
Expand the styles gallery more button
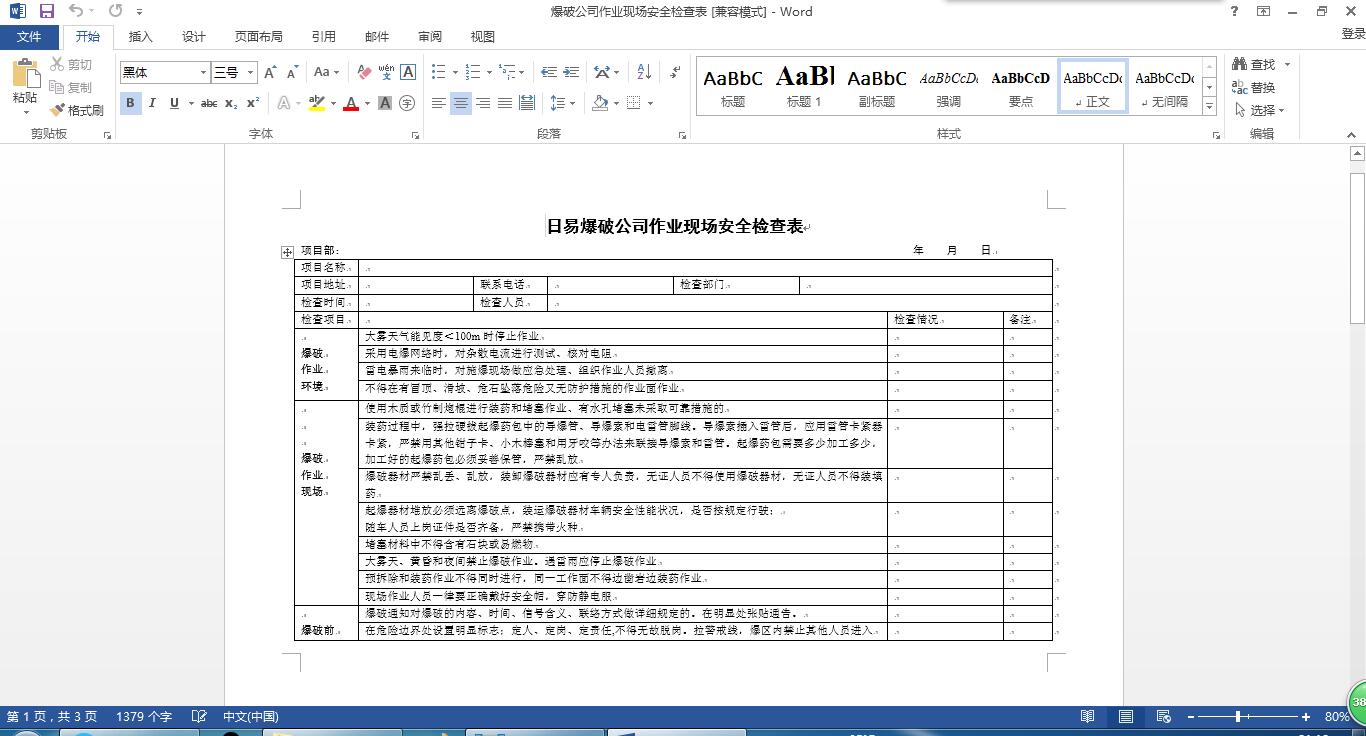pyautogui.click(x=1209, y=106)
